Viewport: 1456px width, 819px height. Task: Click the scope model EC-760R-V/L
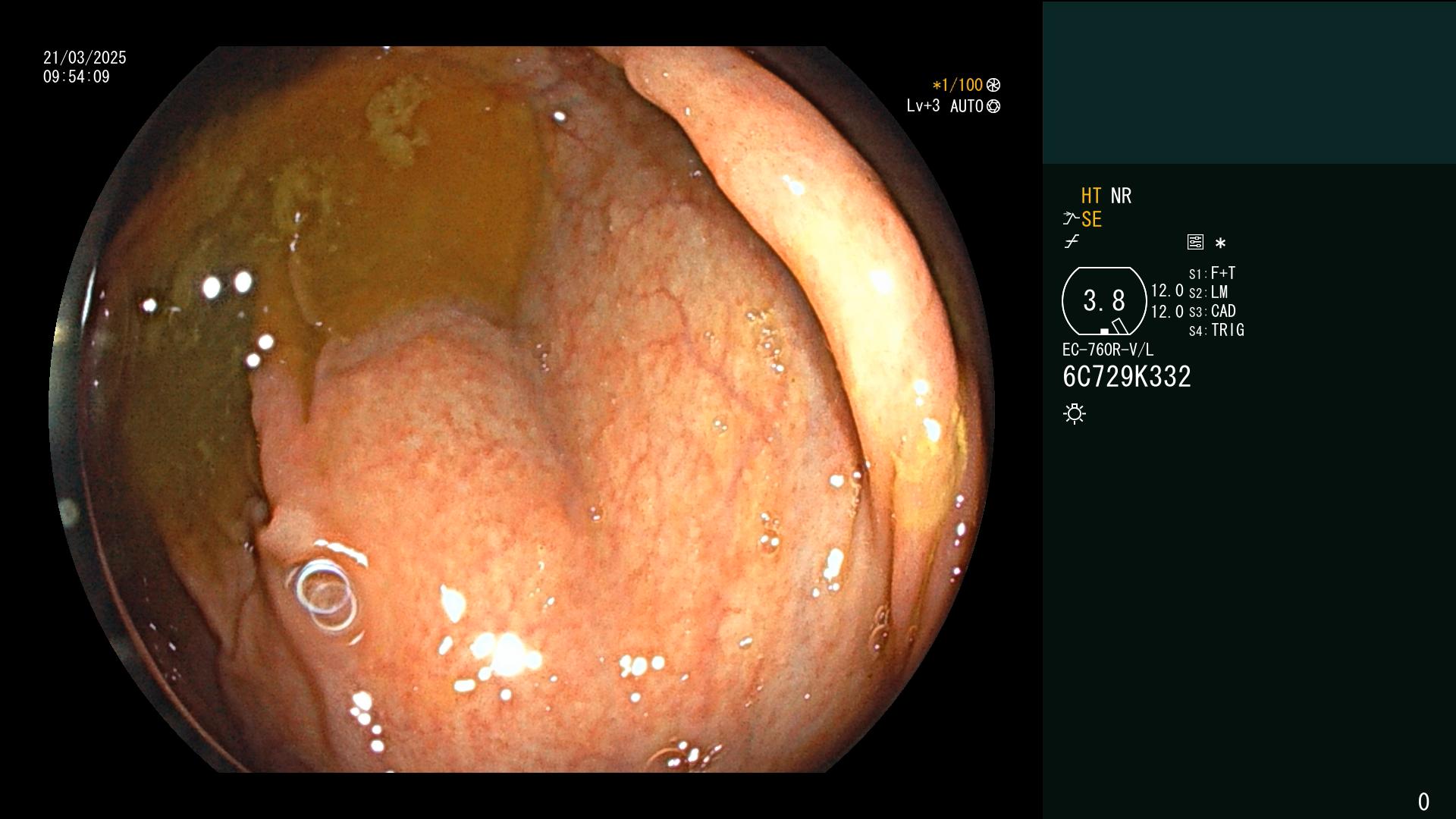point(1108,350)
